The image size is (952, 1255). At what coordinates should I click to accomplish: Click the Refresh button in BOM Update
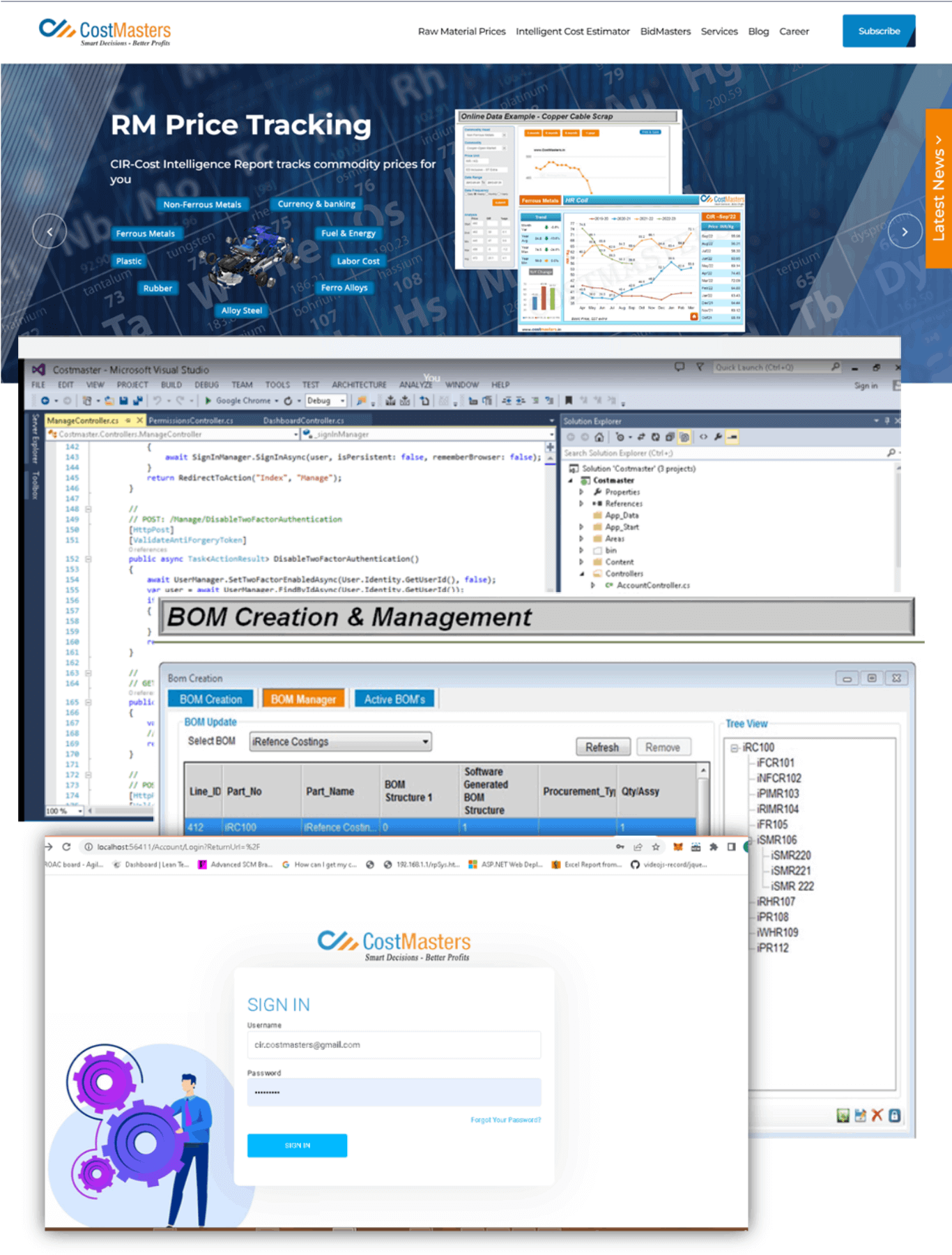(x=602, y=747)
